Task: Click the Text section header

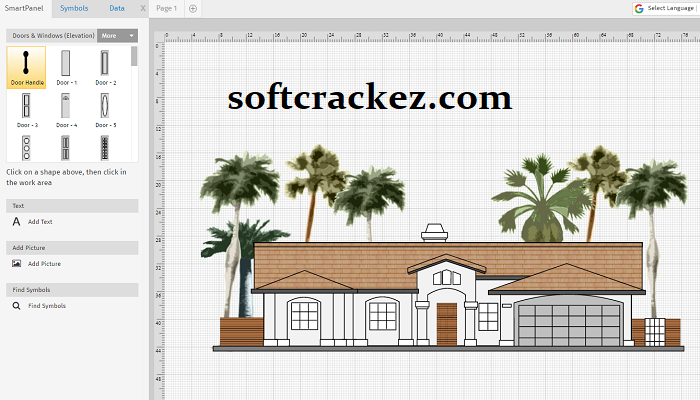Action: (72, 206)
